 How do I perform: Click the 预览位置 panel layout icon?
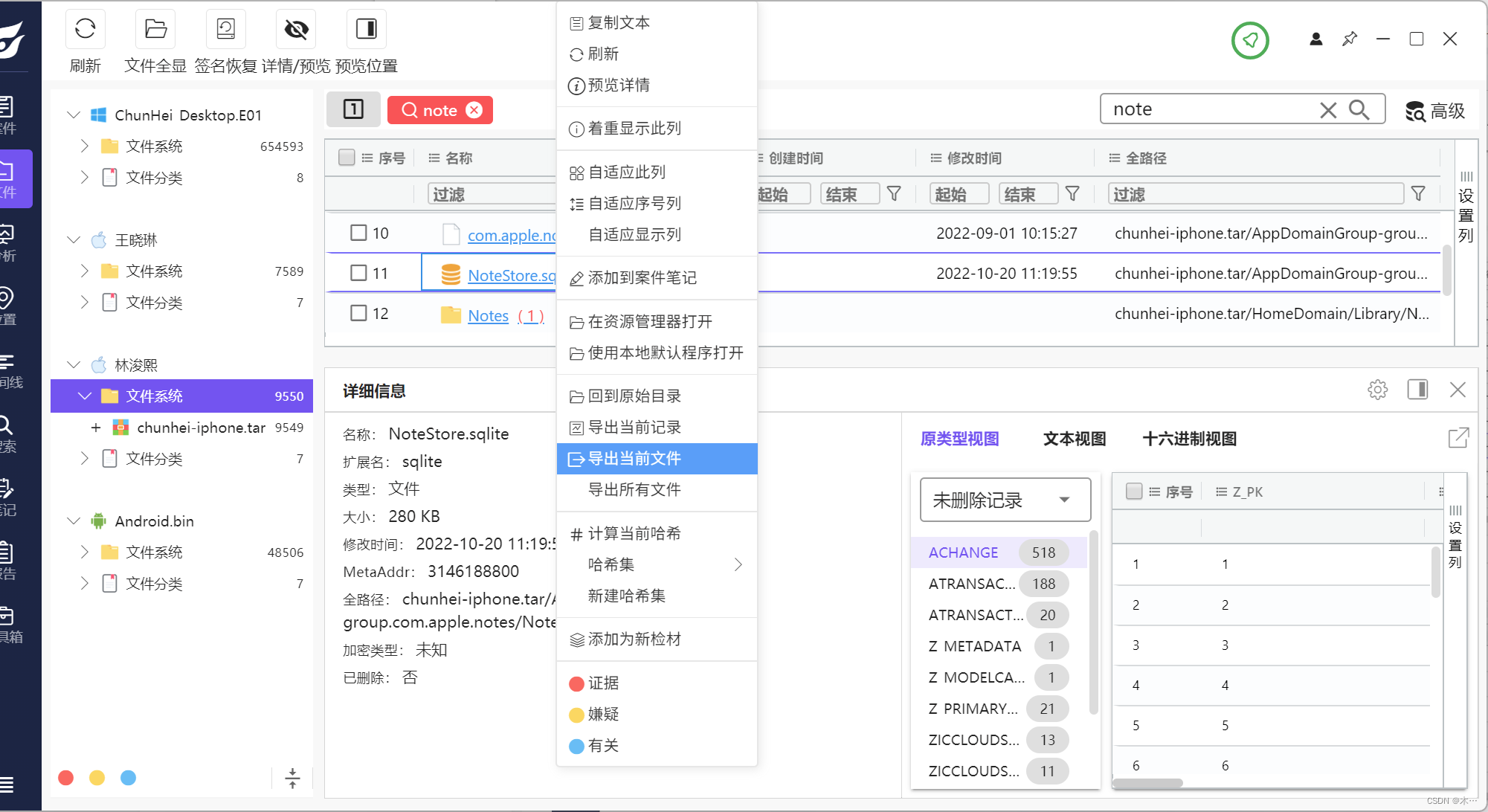pyautogui.click(x=366, y=30)
